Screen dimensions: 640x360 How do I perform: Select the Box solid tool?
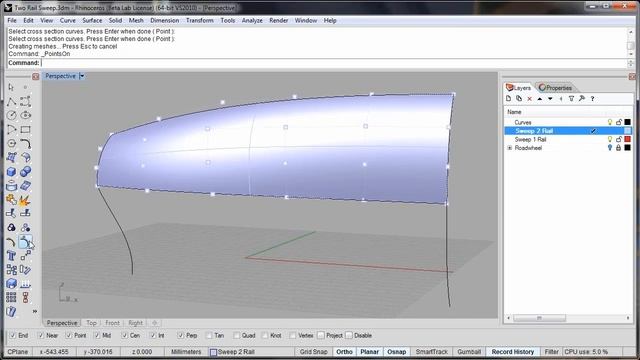click(11, 172)
